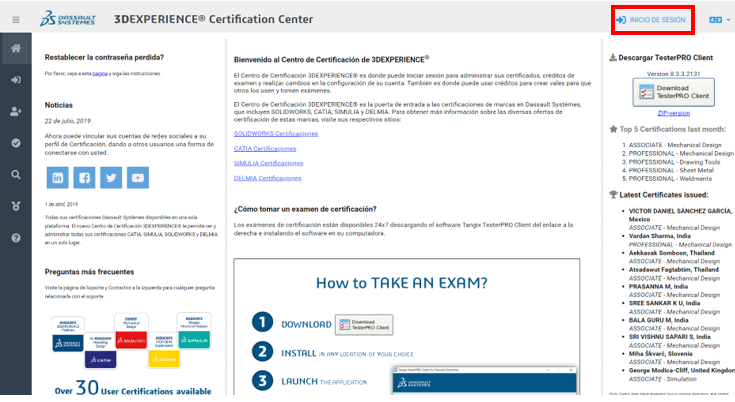Open the Twitter social icon
735x402 pixels.
[111, 178]
